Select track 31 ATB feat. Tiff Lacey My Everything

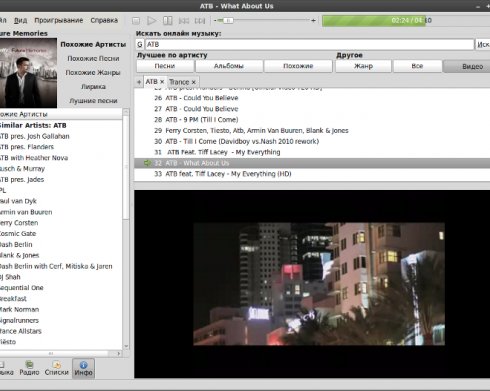[x=312, y=152]
